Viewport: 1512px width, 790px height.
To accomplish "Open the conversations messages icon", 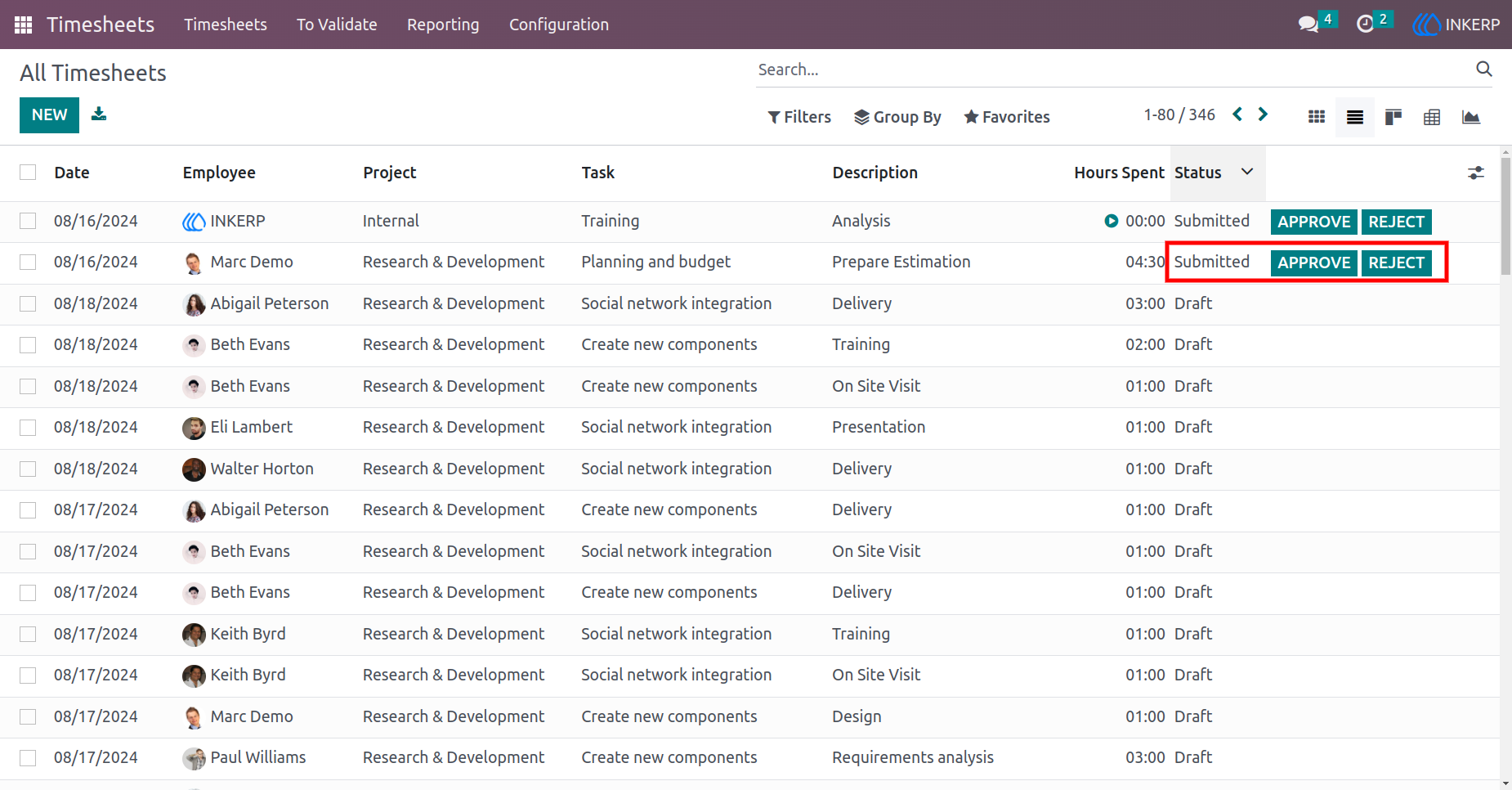I will [1308, 24].
